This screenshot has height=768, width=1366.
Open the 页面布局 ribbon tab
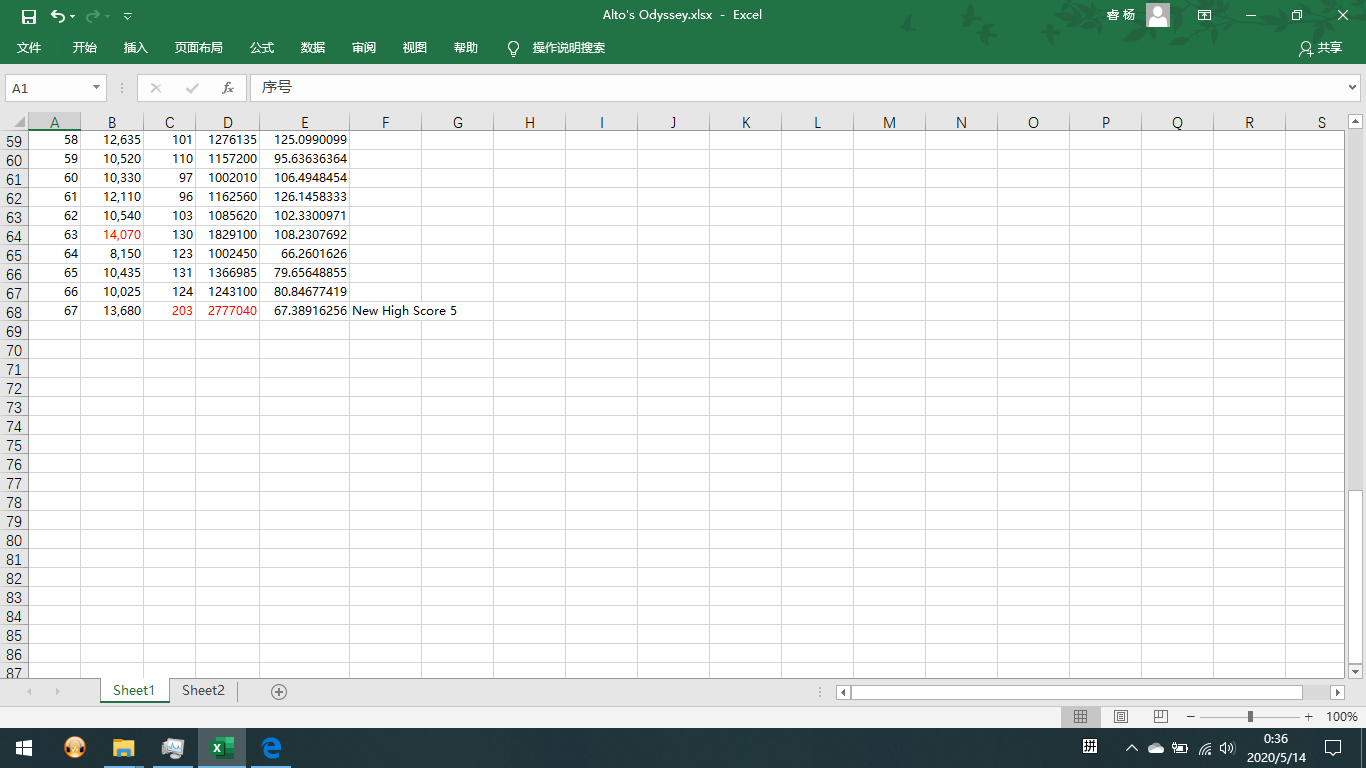pyautogui.click(x=199, y=48)
